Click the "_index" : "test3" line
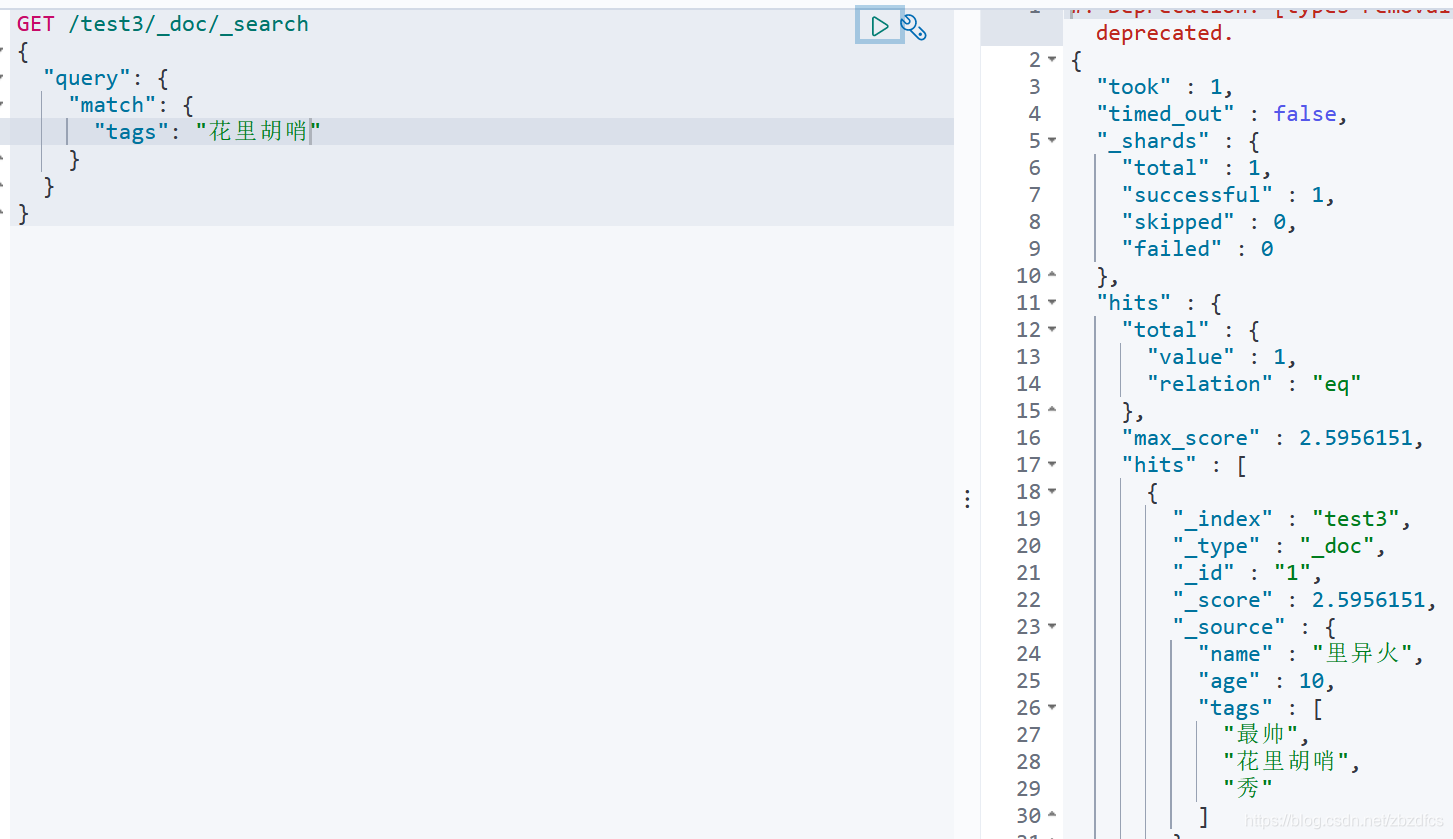This screenshot has width=1453, height=839. pyautogui.click(x=1292, y=519)
